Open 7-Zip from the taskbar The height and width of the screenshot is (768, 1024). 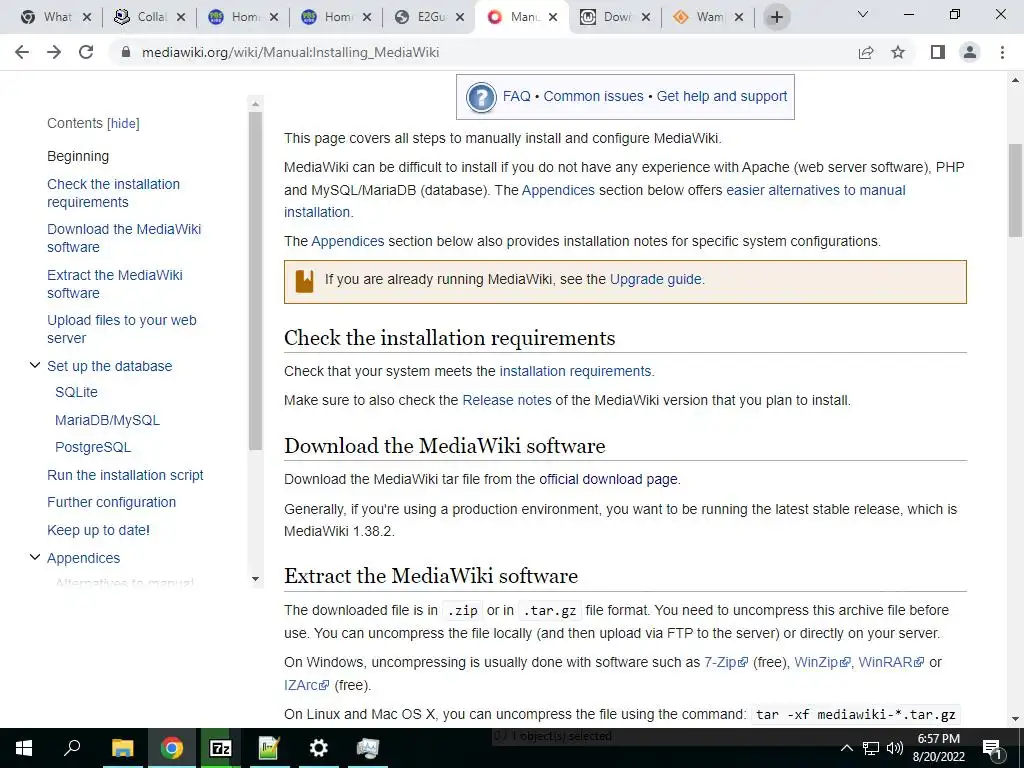[x=221, y=748]
